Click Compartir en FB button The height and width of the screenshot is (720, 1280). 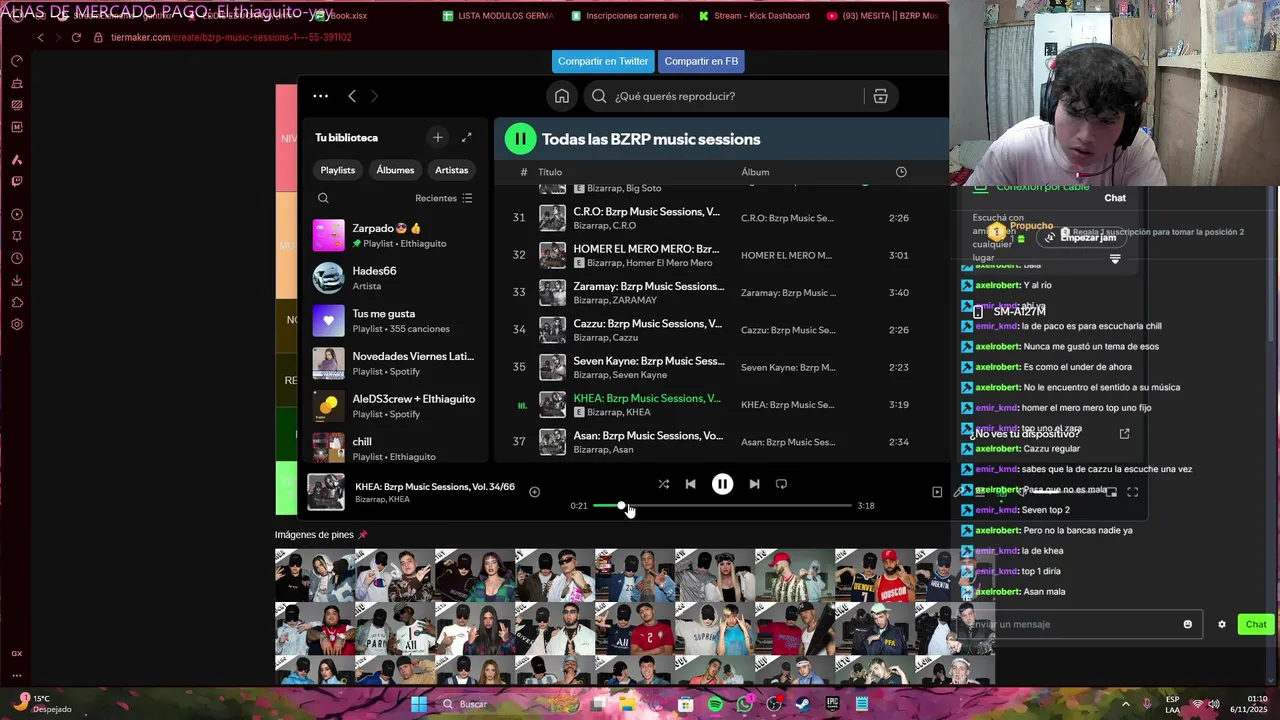[701, 61]
